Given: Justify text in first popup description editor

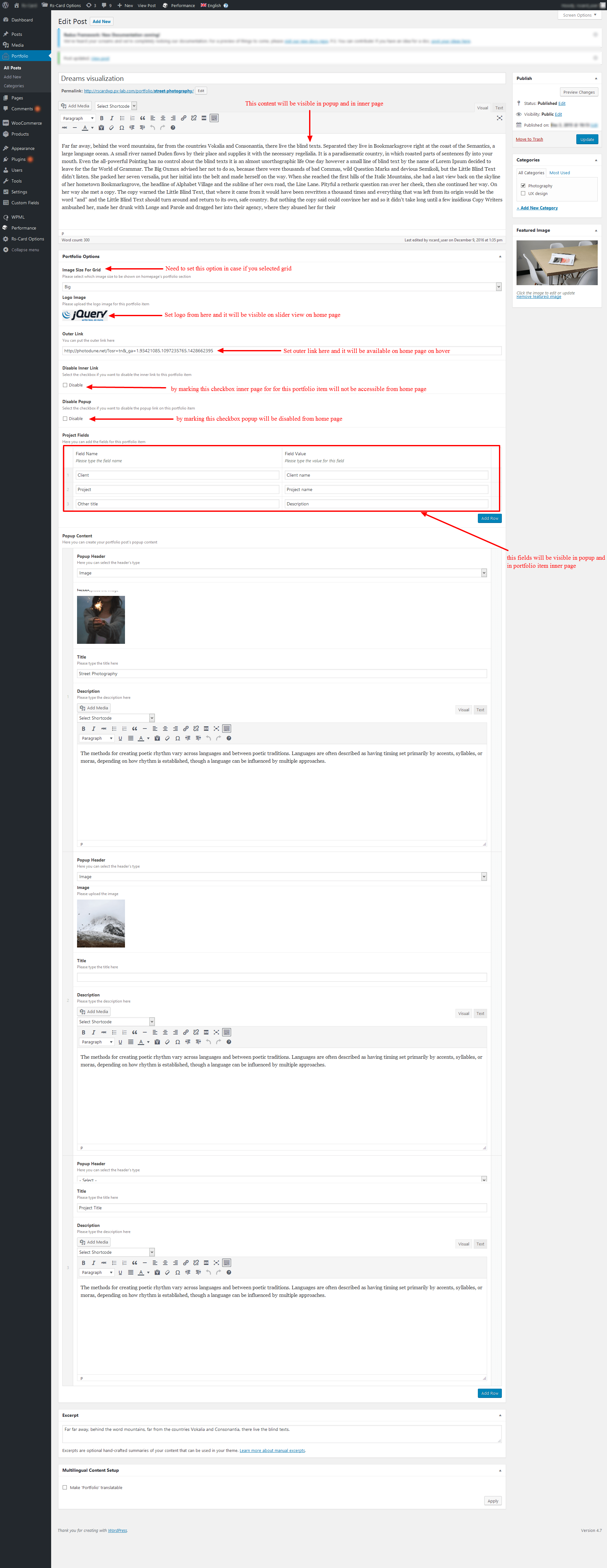Looking at the screenshot, I should click(130, 738).
